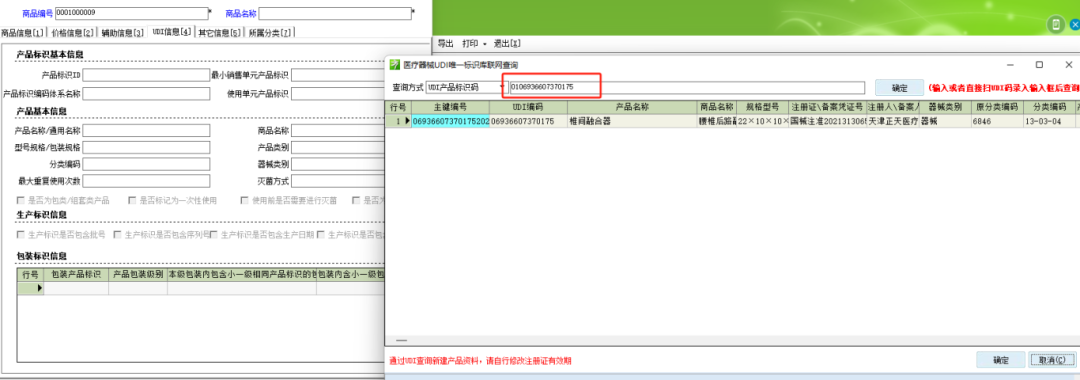Image resolution: width=1080 pixels, height=380 pixels.
Task: Click the row pointer in 包装标识信息 grid
Action: coord(30,289)
